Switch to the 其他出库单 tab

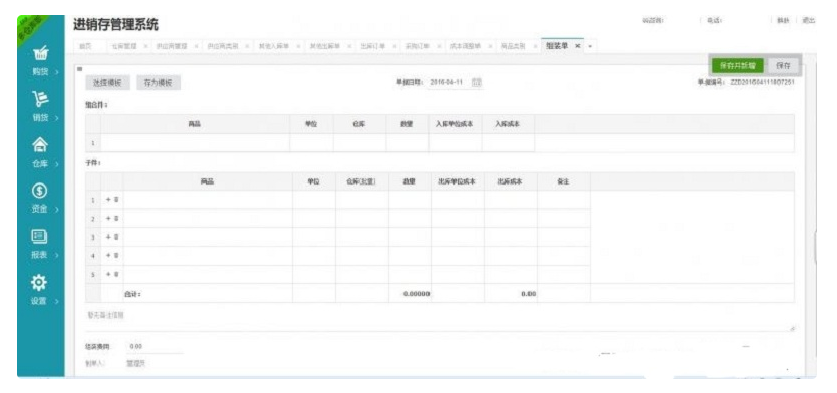[324, 46]
